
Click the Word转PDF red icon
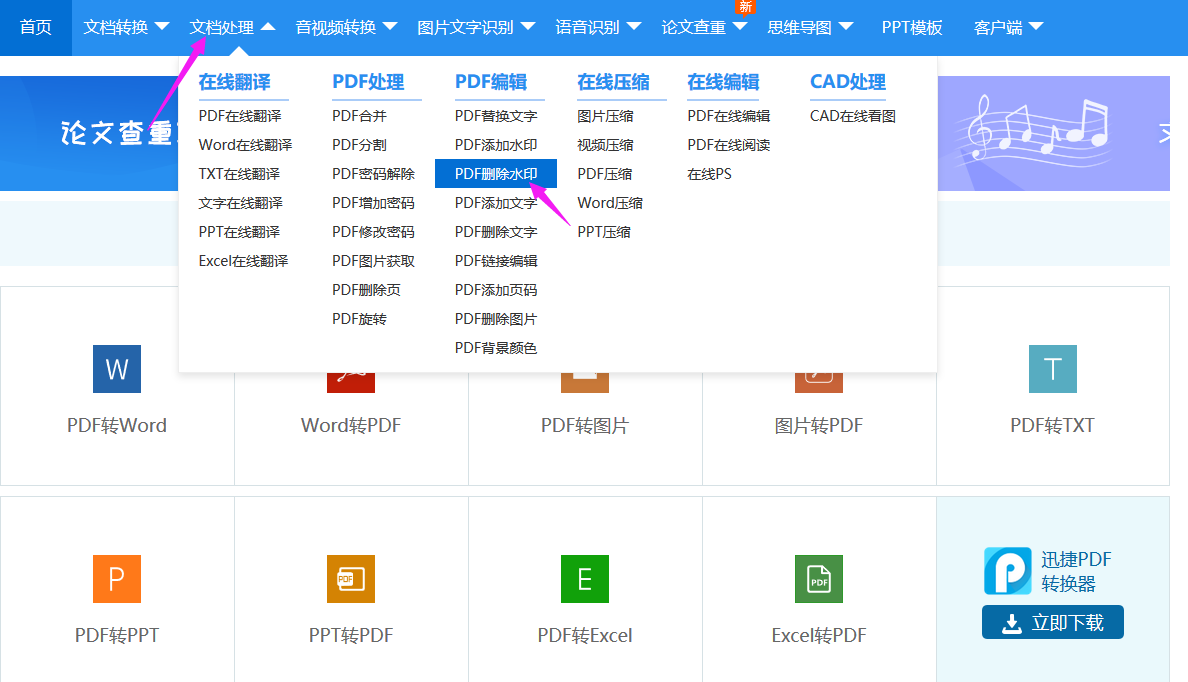click(351, 383)
